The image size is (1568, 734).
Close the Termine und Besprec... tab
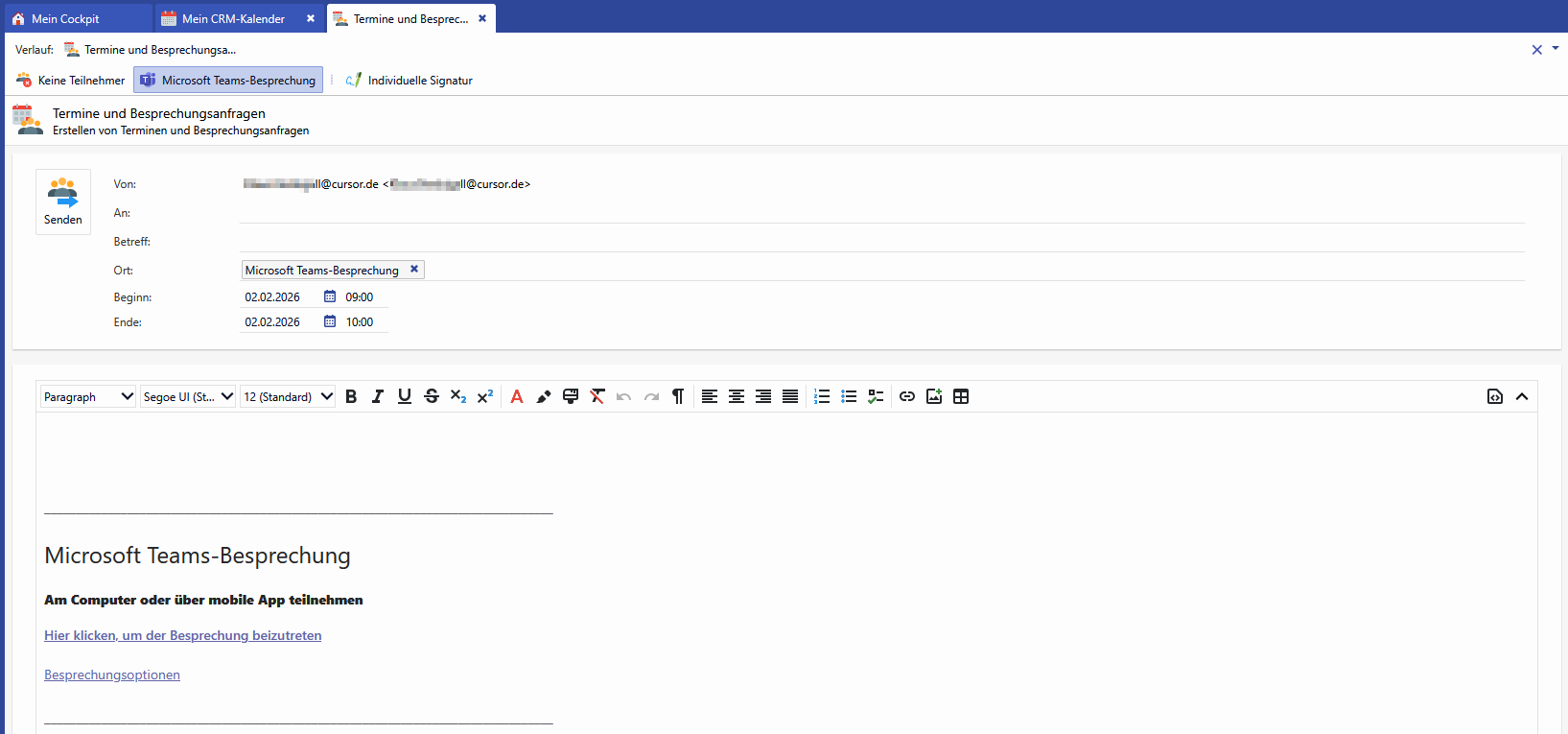(x=482, y=18)
